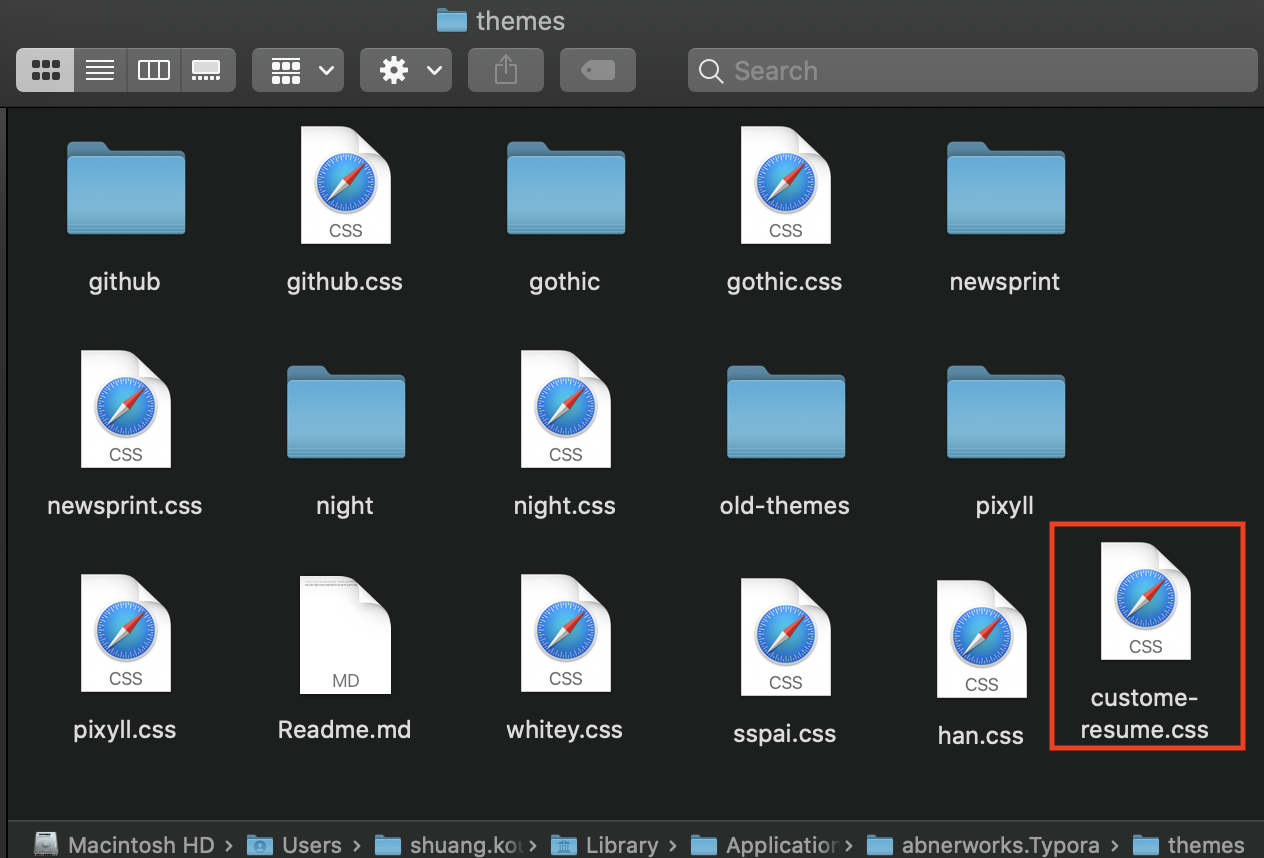Select the gothic.css file icon
The width and height of the screenshot is (1264, 858).
[785, 185]
